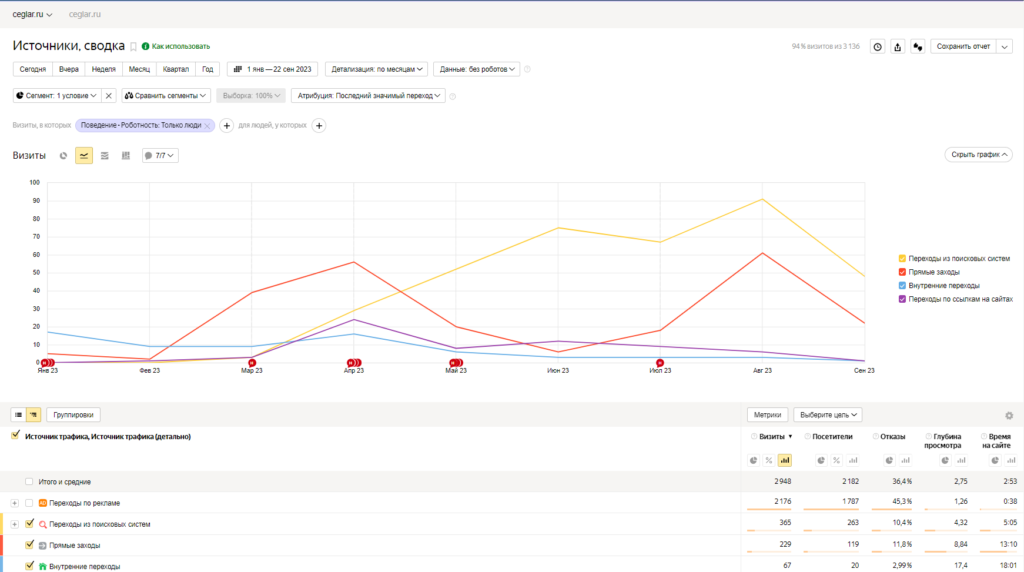Click the Мар 23 chart annotation marker
This screenshot has height=572, width=1024.
pyautogui.click(x=251, y=362)
